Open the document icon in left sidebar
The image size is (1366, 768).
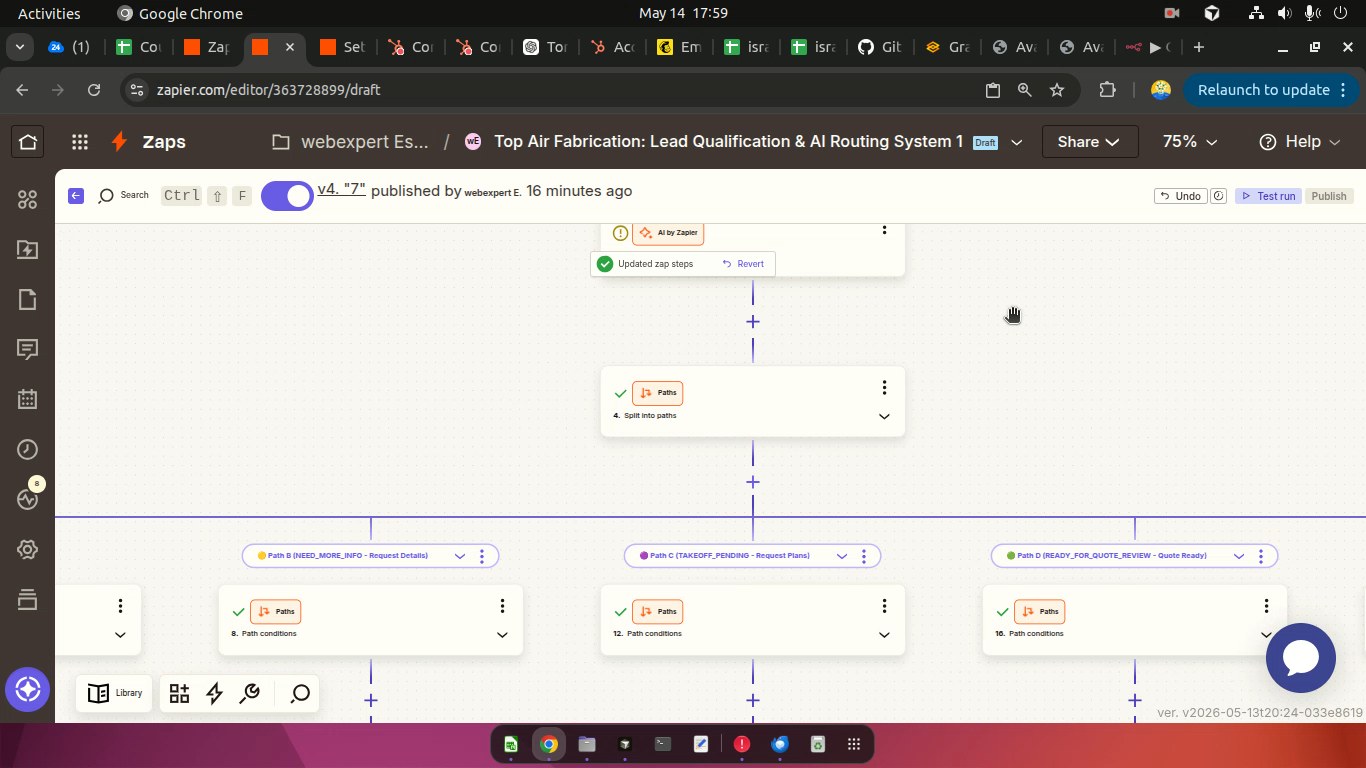click(x=28, y=300)
